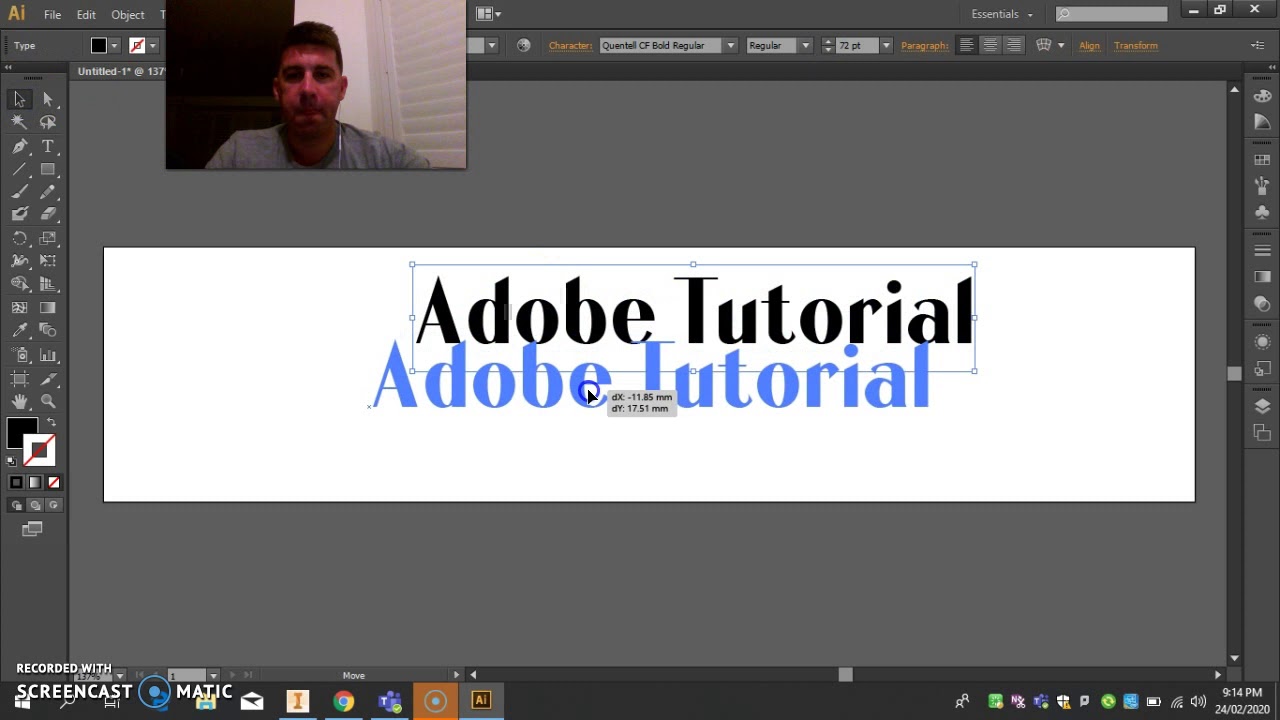Pick the Rectangle tool
Screen dimensions: 1280x720
pos(48,169)
